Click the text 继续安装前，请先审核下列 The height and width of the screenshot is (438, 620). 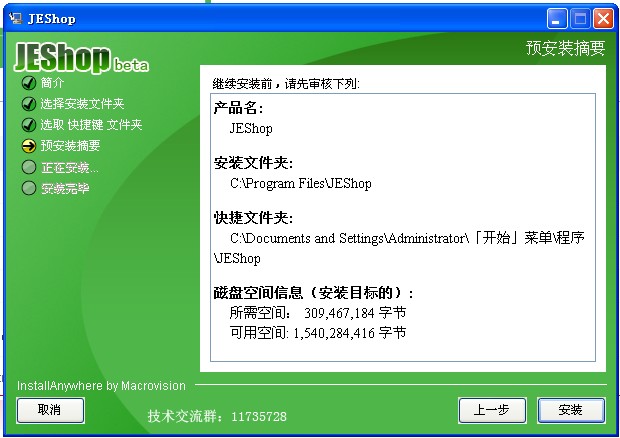click(x=286, y=84)
